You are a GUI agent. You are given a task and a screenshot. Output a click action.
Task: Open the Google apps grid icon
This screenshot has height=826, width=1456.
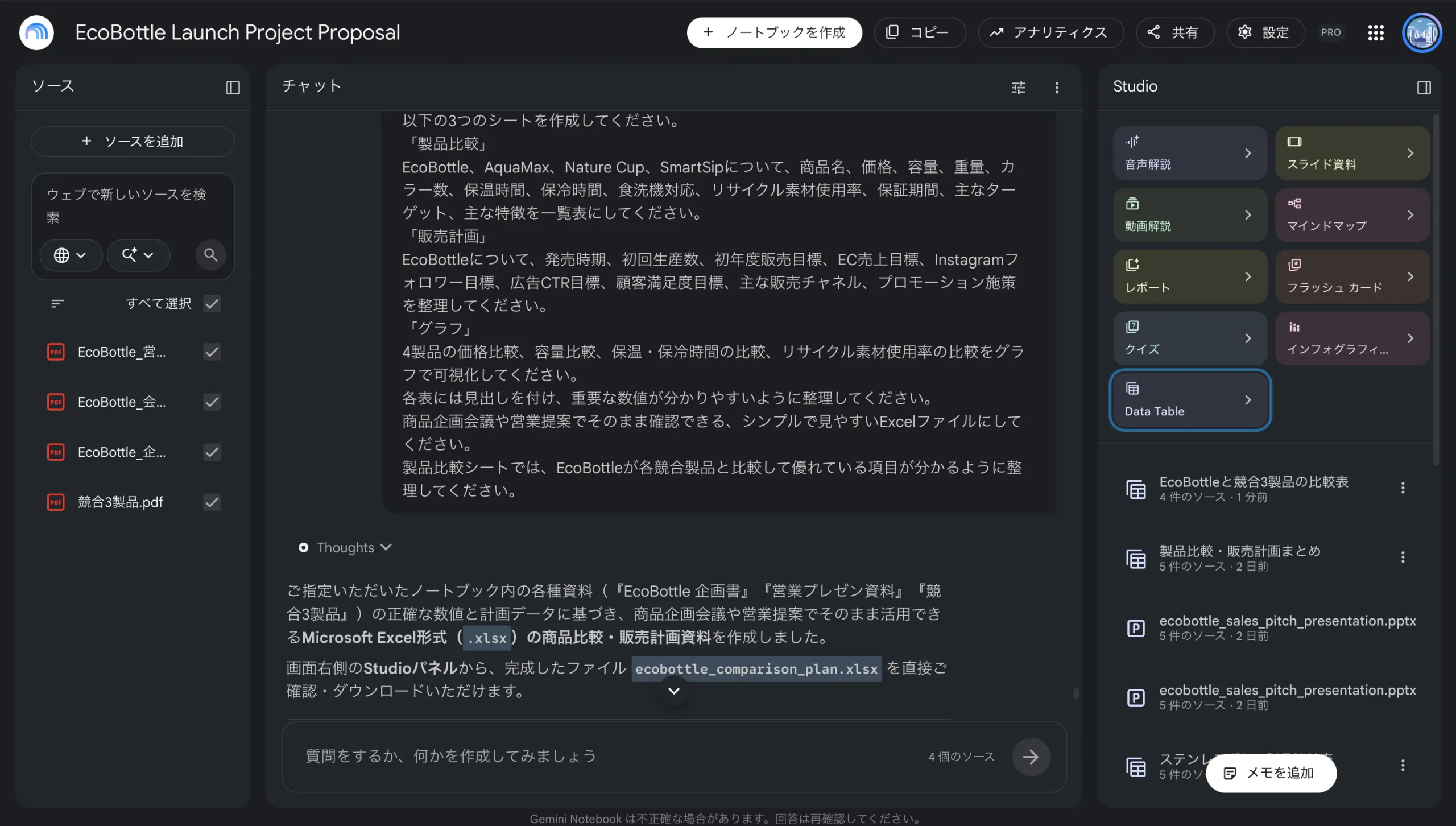point(1375,32)
